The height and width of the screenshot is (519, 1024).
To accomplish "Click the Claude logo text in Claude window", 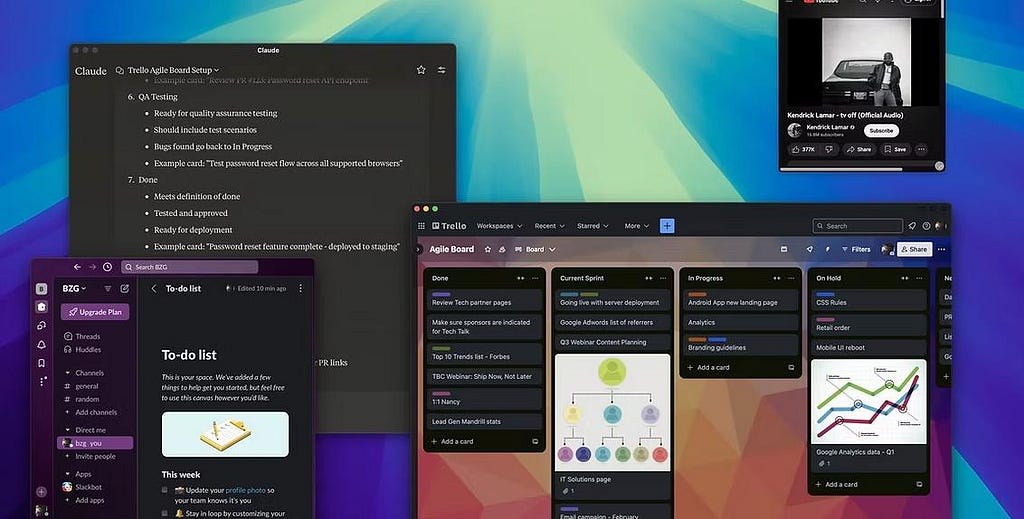I will click(x=91, y=71).
